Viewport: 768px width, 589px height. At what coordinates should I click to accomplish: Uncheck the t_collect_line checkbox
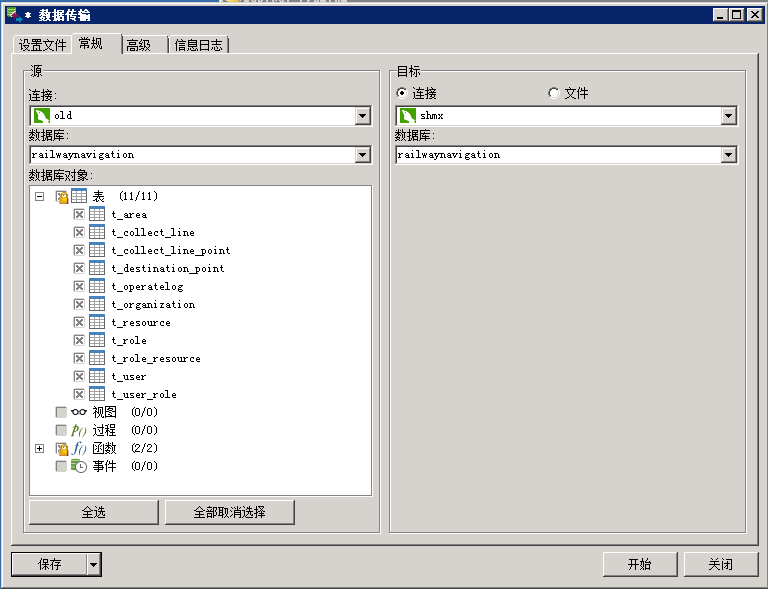(x=79, y=232)
